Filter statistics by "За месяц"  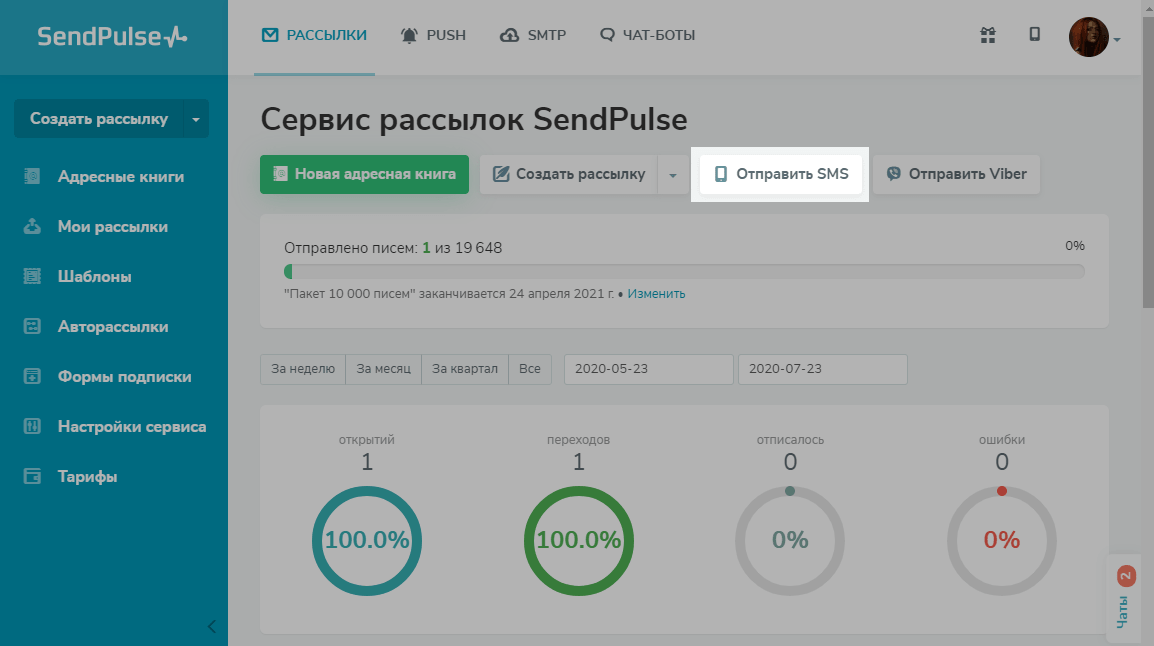(384, 369)
